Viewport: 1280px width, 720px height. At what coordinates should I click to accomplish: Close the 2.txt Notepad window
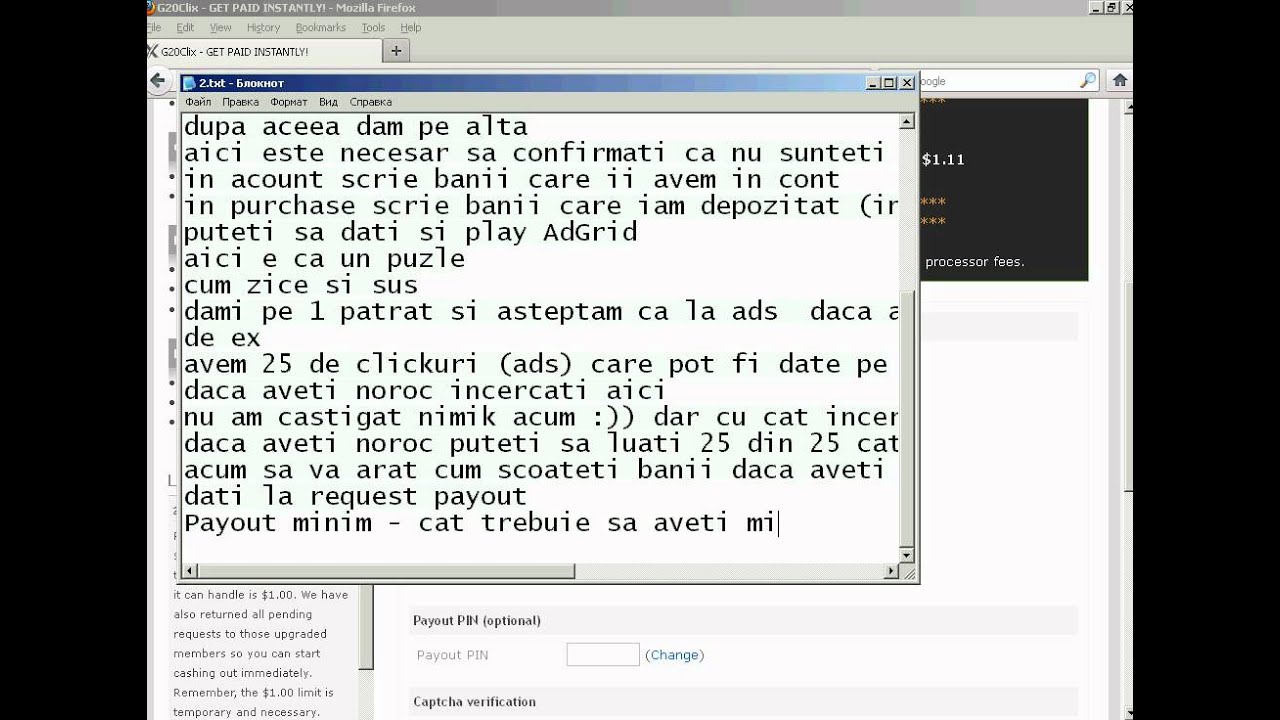(907, 83)
